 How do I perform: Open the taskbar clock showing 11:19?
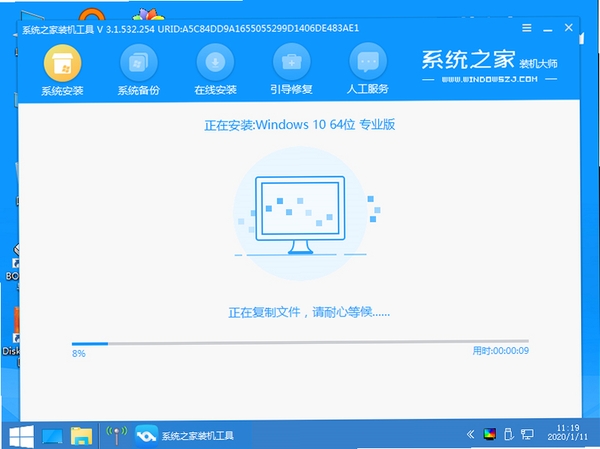point(567,433)
